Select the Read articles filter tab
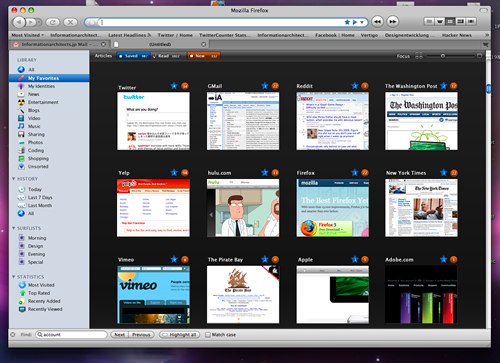The width and height of the screenshot is (500, 363). click(x=168, y=56)
